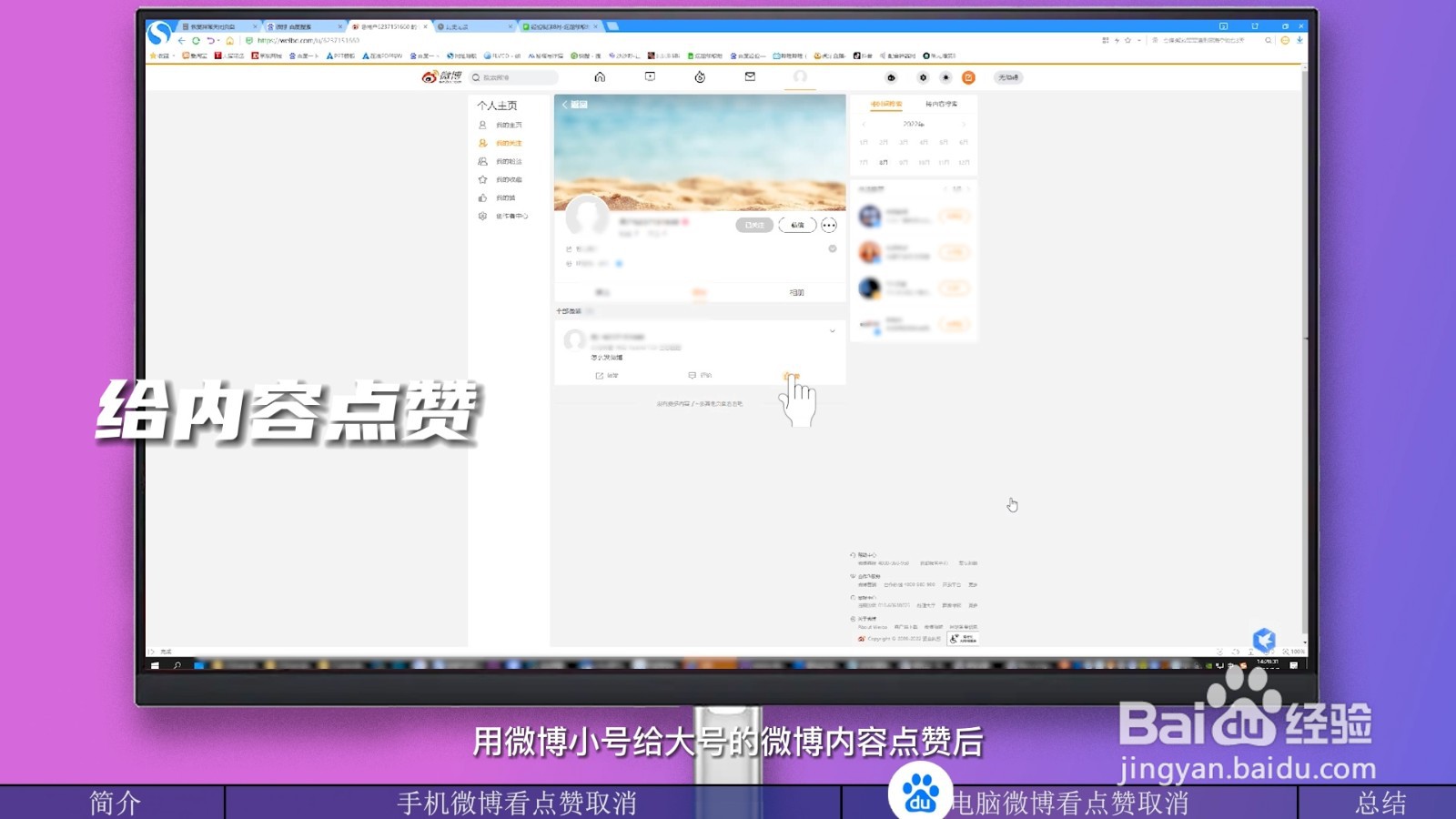The width and height of the screenshot is (1456, 819).
Task: Click the 返回 back link on cover
Action: [x=574, y=105]
